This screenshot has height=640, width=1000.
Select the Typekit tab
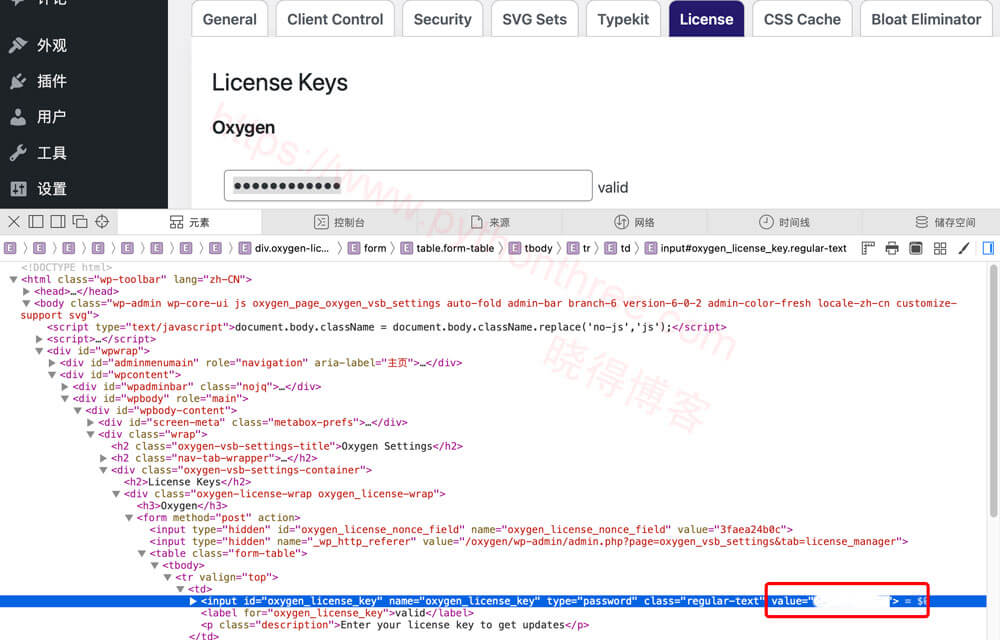(623, 19)
